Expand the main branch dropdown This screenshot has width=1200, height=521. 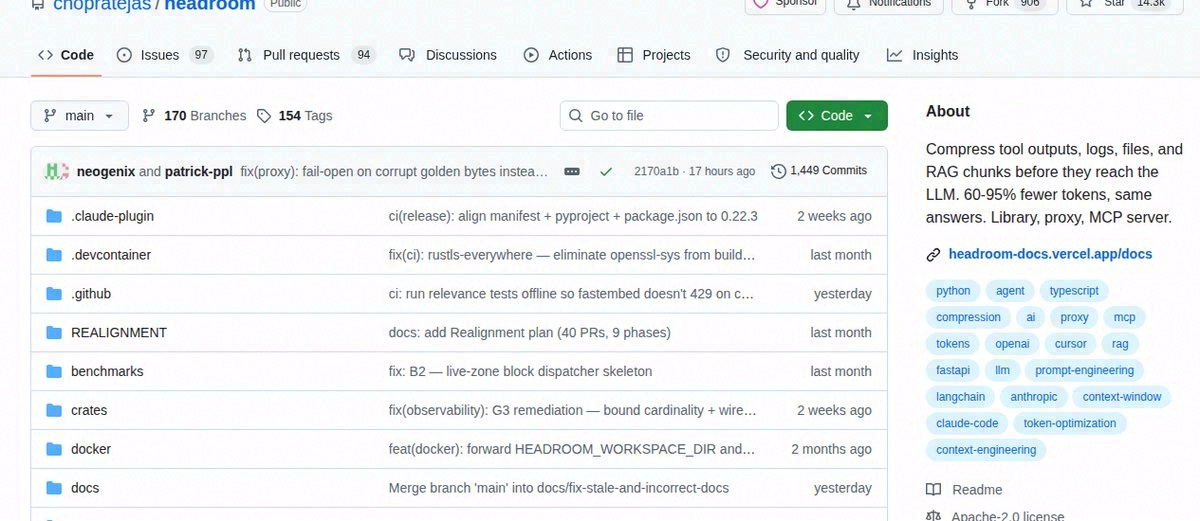80,116
